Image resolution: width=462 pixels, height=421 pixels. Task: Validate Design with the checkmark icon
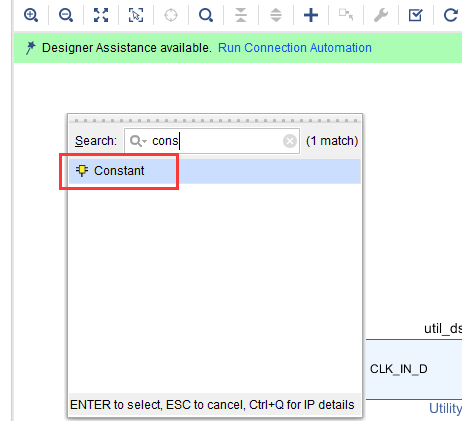tap(416, 15)
